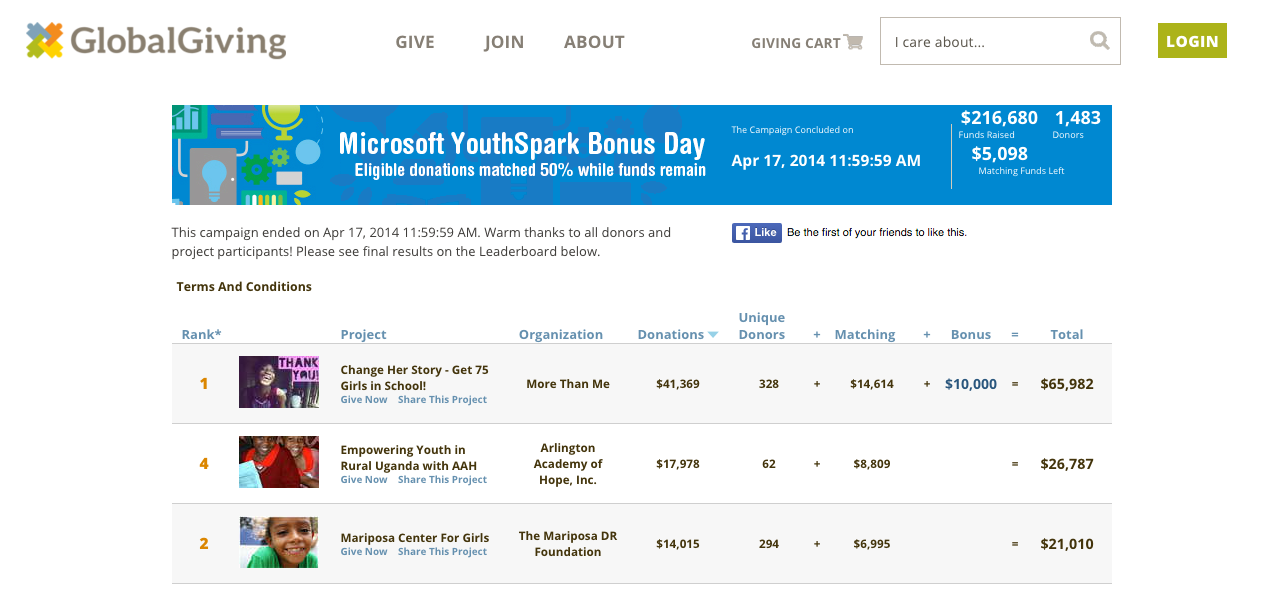This screenshot has width=1278, height=589.
Task: Open 'Empowering Youth in Rural Uganda with AAH' title
Action: point(409,457)
